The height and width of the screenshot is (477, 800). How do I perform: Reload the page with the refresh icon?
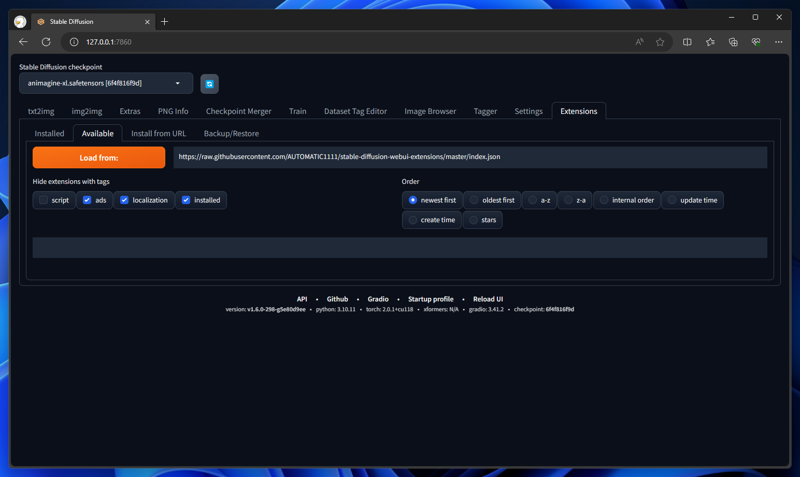pos(46,42)
